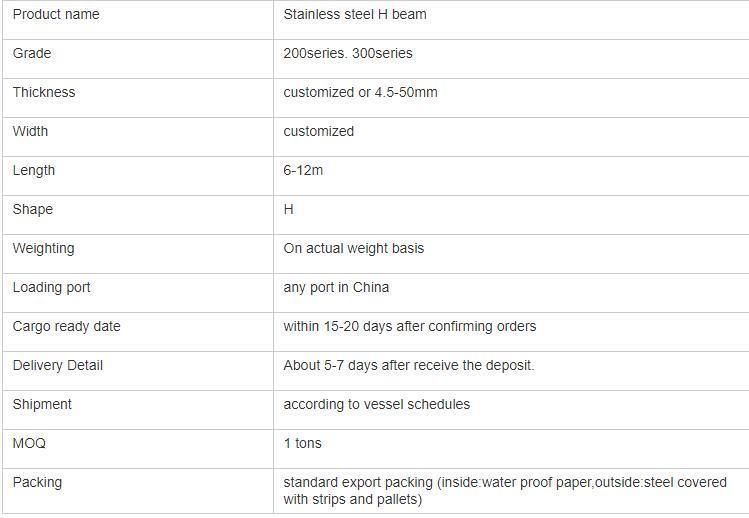Click the 'Length' row label
749x518 pixels.
point(33,170)
